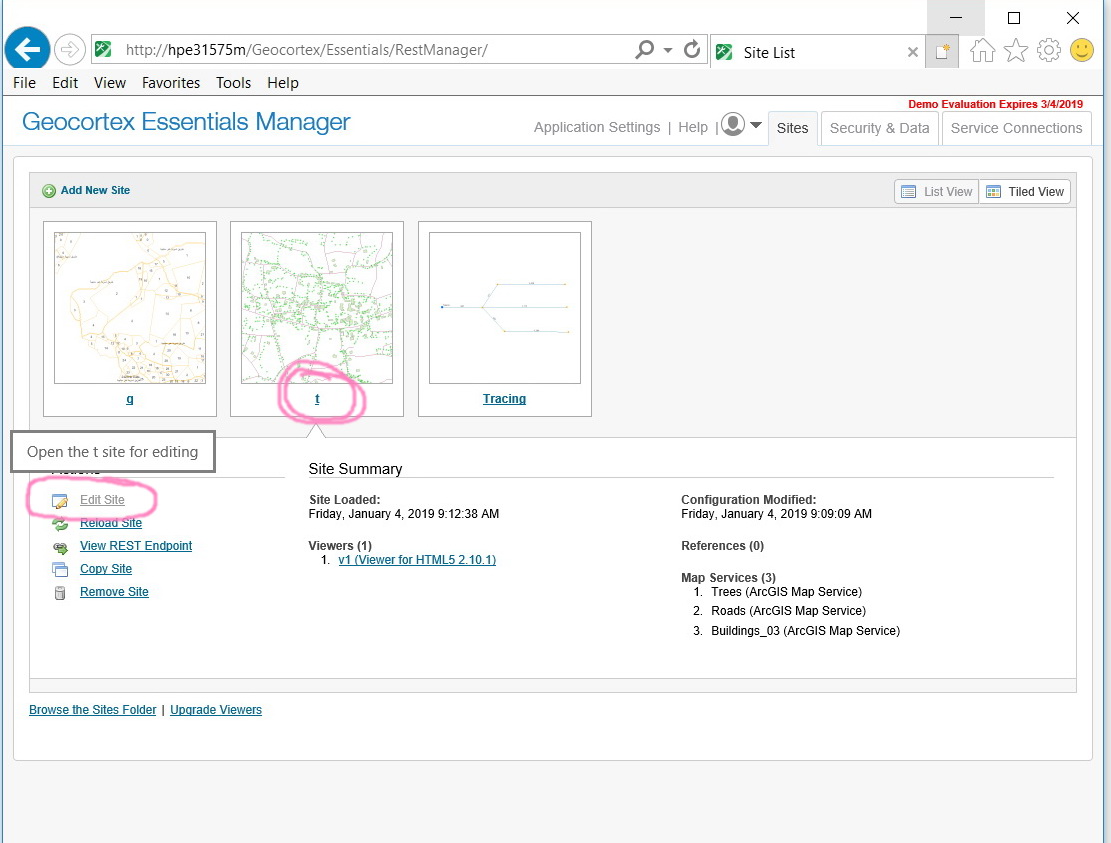1111x843 pixels.
Task: Click the Buildings_03 (ArcGIS Map Service) entry
Action: click(806, 630)
